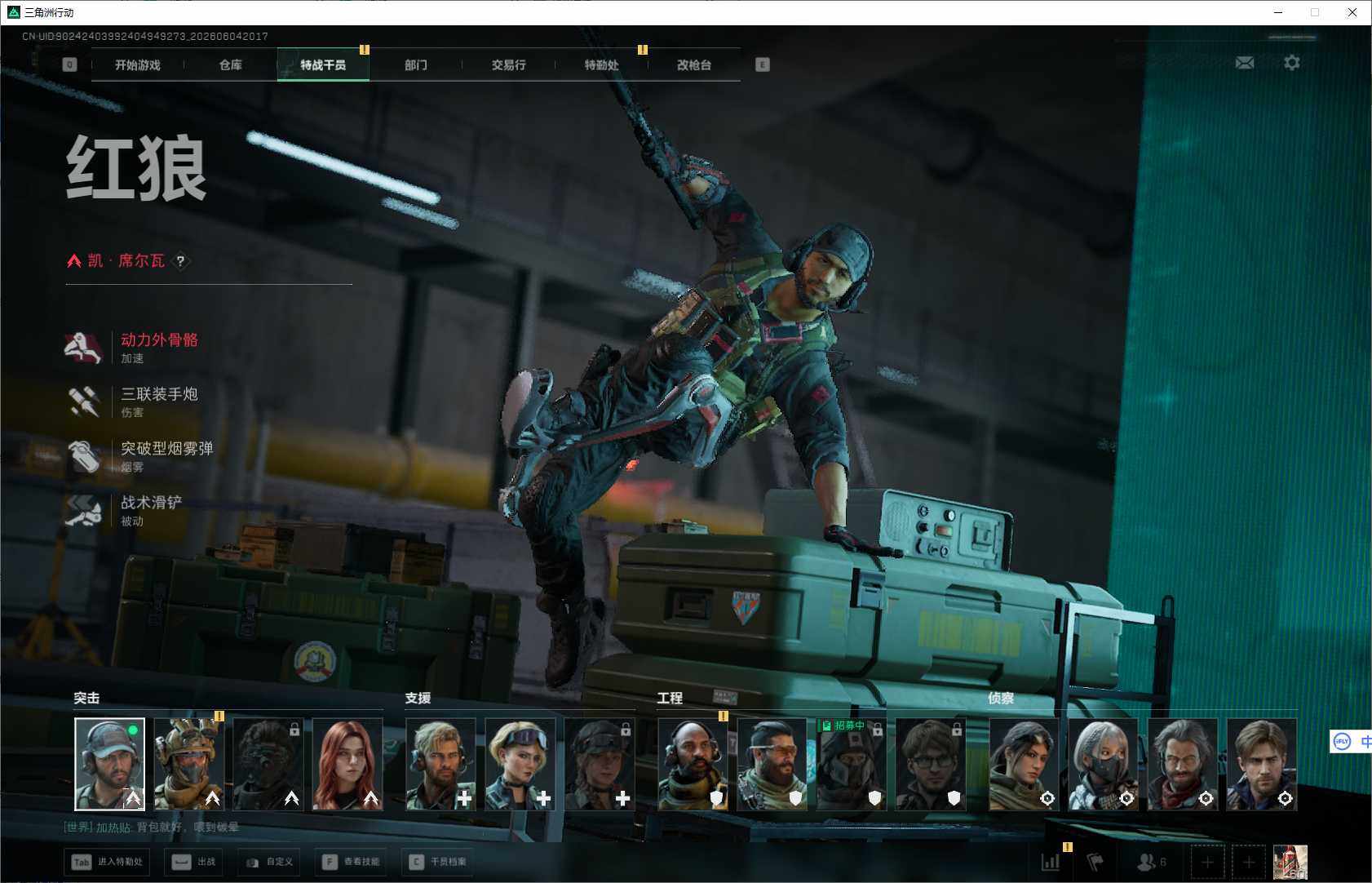The image size is (1372, 883).
Task: Click the 突击 category label
Action: 86,699
